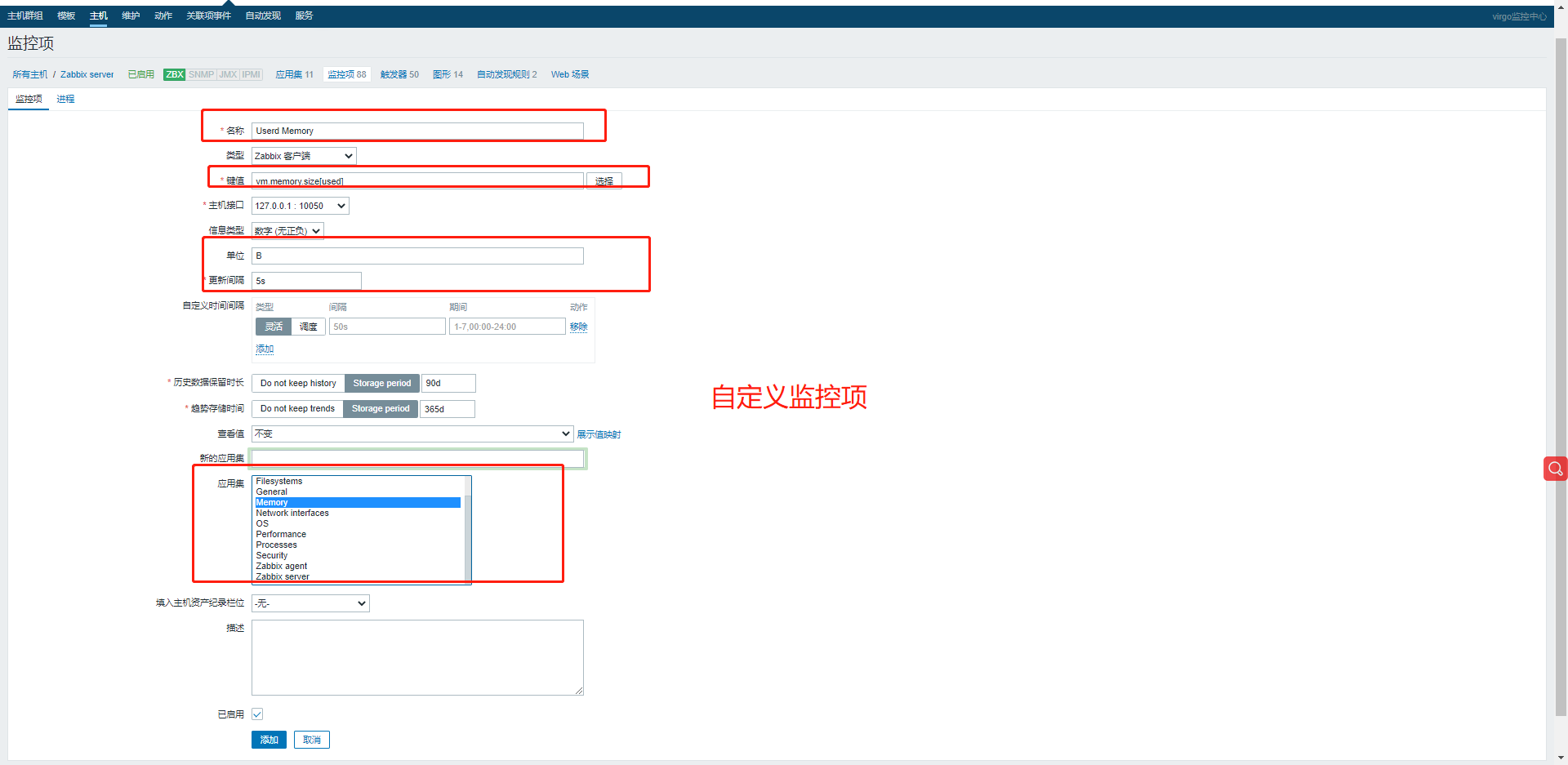Click the 单位 field containing B
The height and width of the screenshot is (765, 1568).
(417, 256)
